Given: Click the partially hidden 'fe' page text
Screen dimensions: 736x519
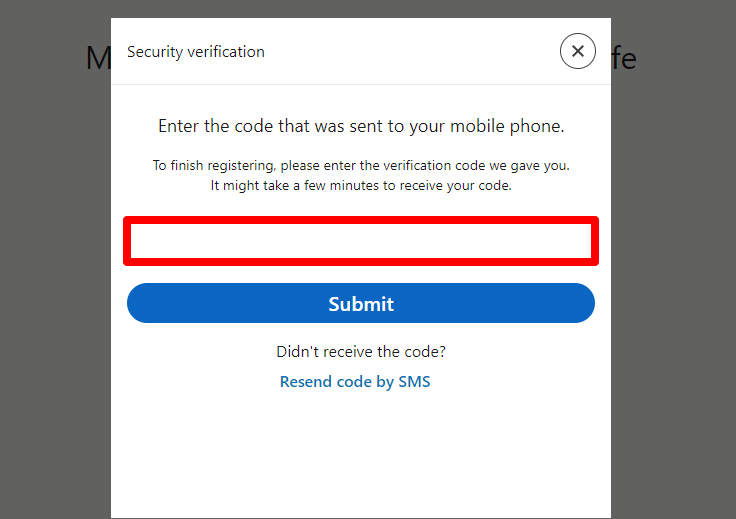Looking at the screenshot, I should coord(624,59).
